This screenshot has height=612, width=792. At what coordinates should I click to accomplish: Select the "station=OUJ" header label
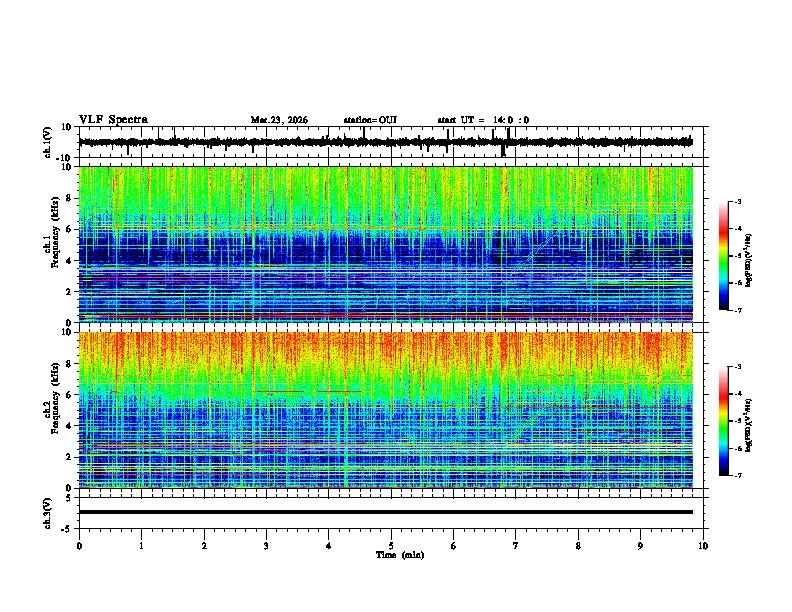pos(370,120)
